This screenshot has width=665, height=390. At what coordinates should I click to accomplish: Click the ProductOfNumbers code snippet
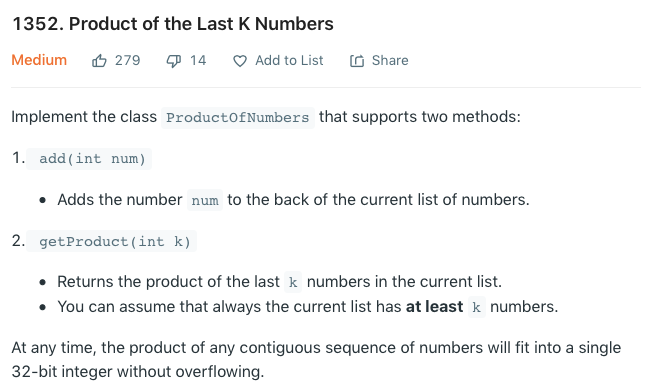pos(238,117)
